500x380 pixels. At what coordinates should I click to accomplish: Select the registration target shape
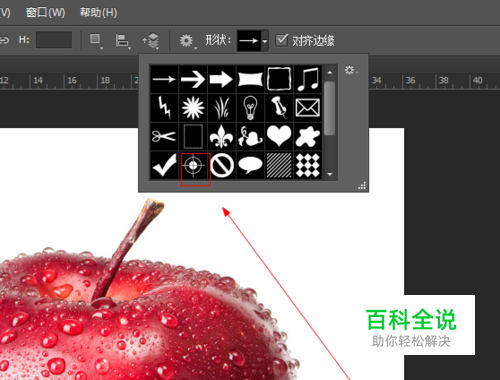pyautogui.click(x=193, y=165)
